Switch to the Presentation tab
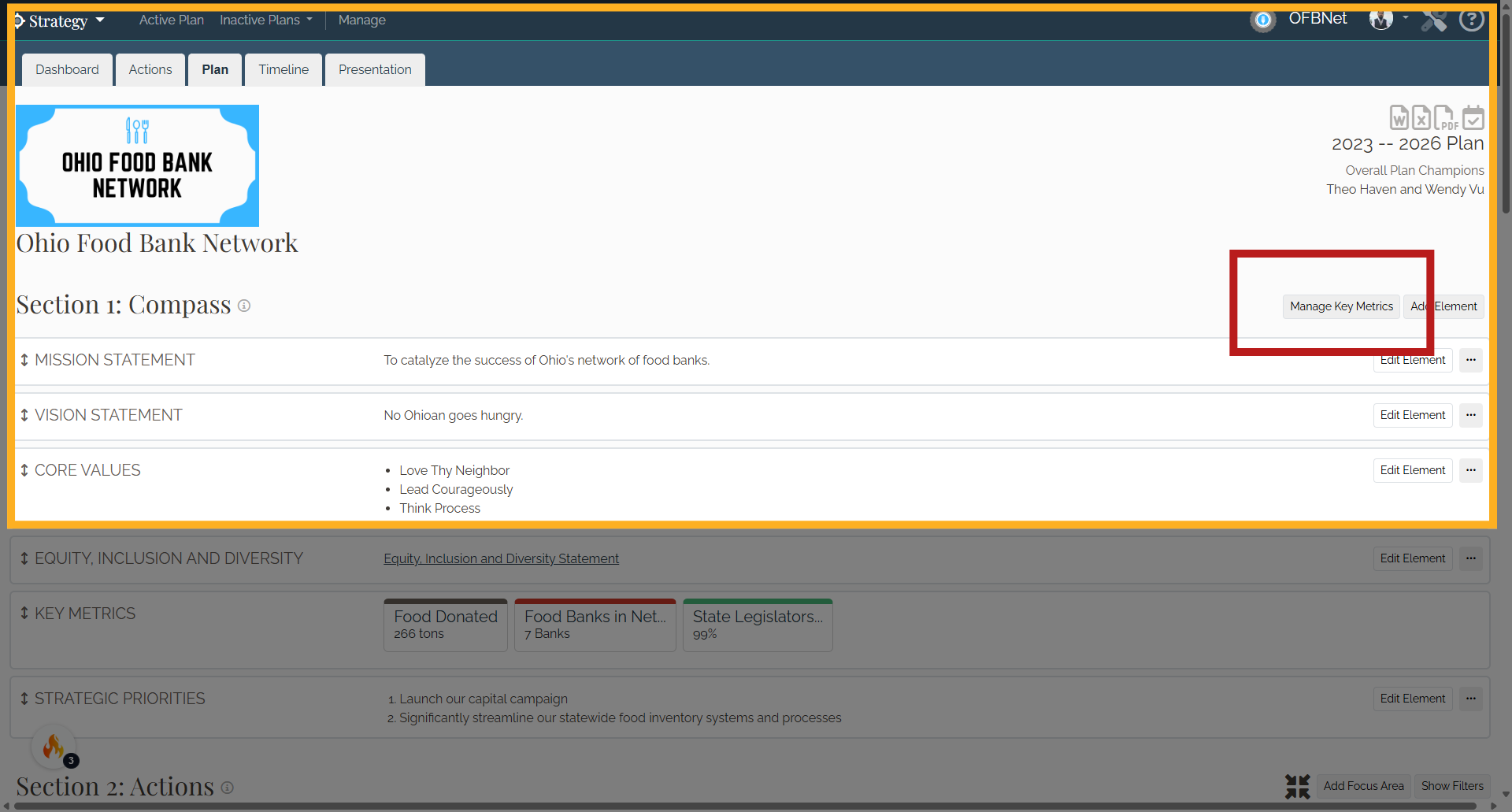This screenshot has width=1512, height=812. tap(375, 69)
